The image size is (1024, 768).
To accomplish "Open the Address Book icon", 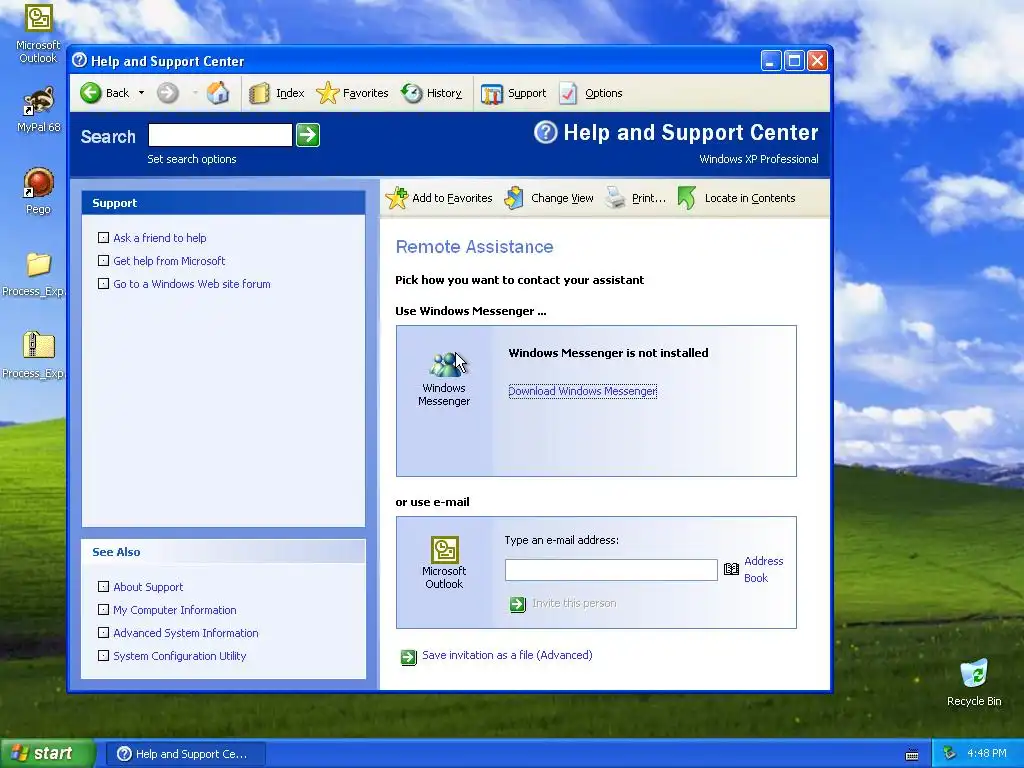I will 731,569.
